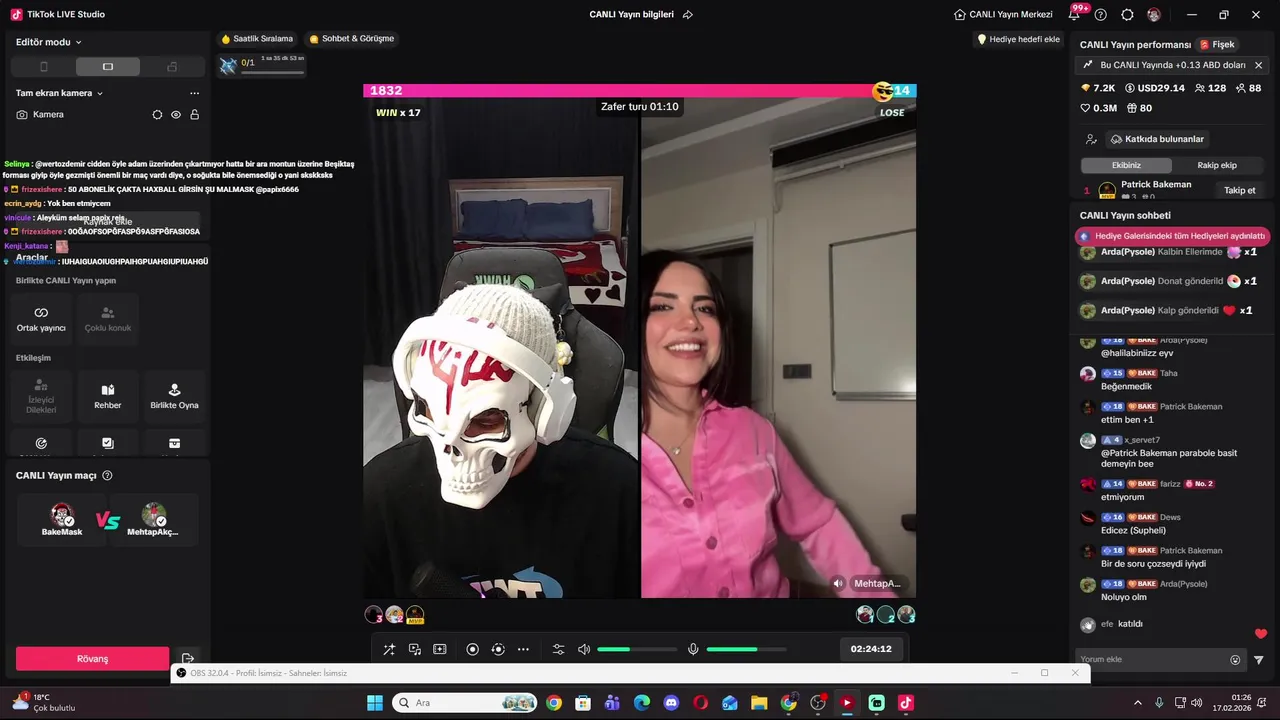Open Windows Start menu

(x=375, y=703)
